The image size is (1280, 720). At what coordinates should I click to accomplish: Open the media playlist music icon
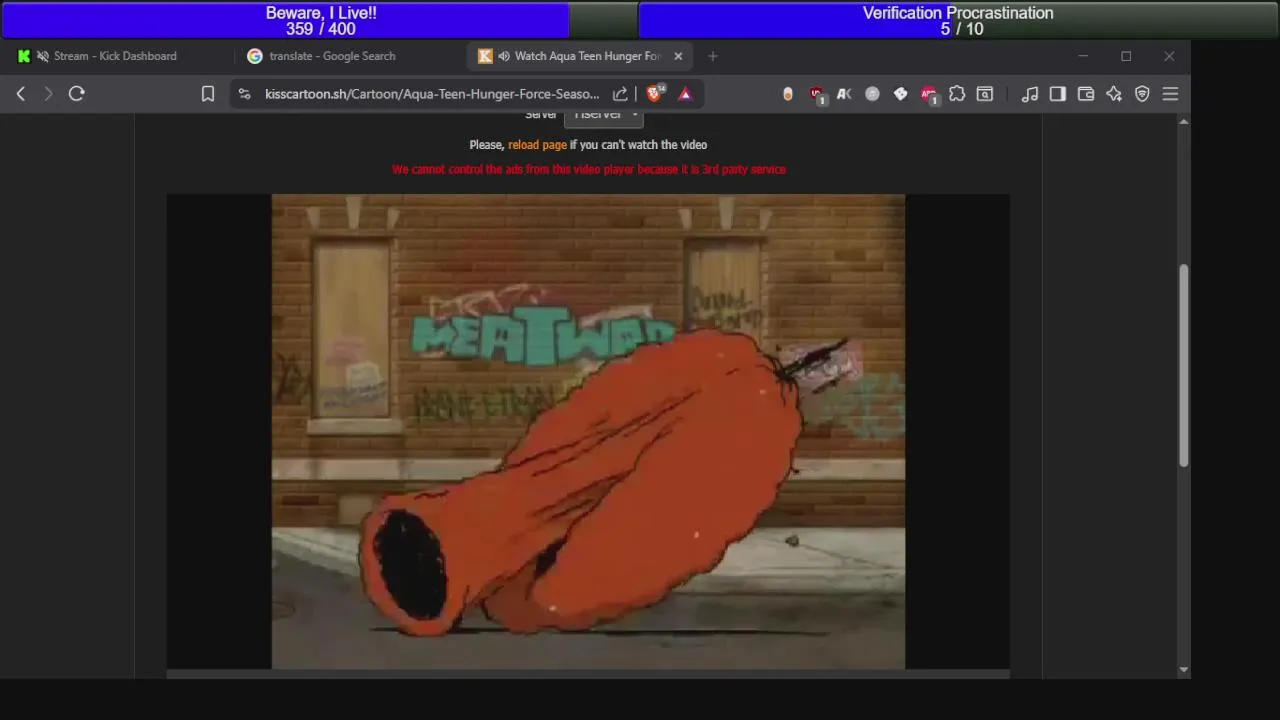pyautogui.click(x=1030, y=94)
